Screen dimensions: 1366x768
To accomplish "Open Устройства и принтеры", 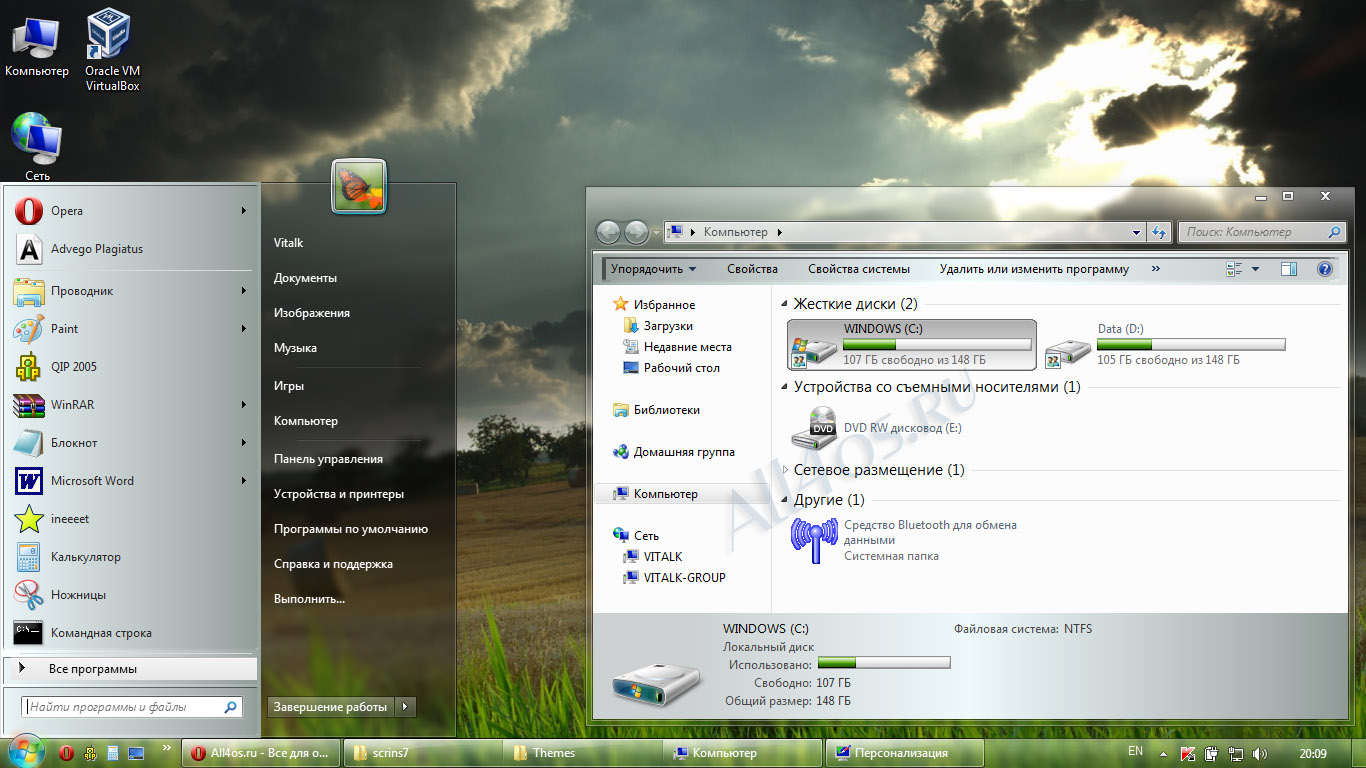I will pyautogui.click(x=339, y=494).
